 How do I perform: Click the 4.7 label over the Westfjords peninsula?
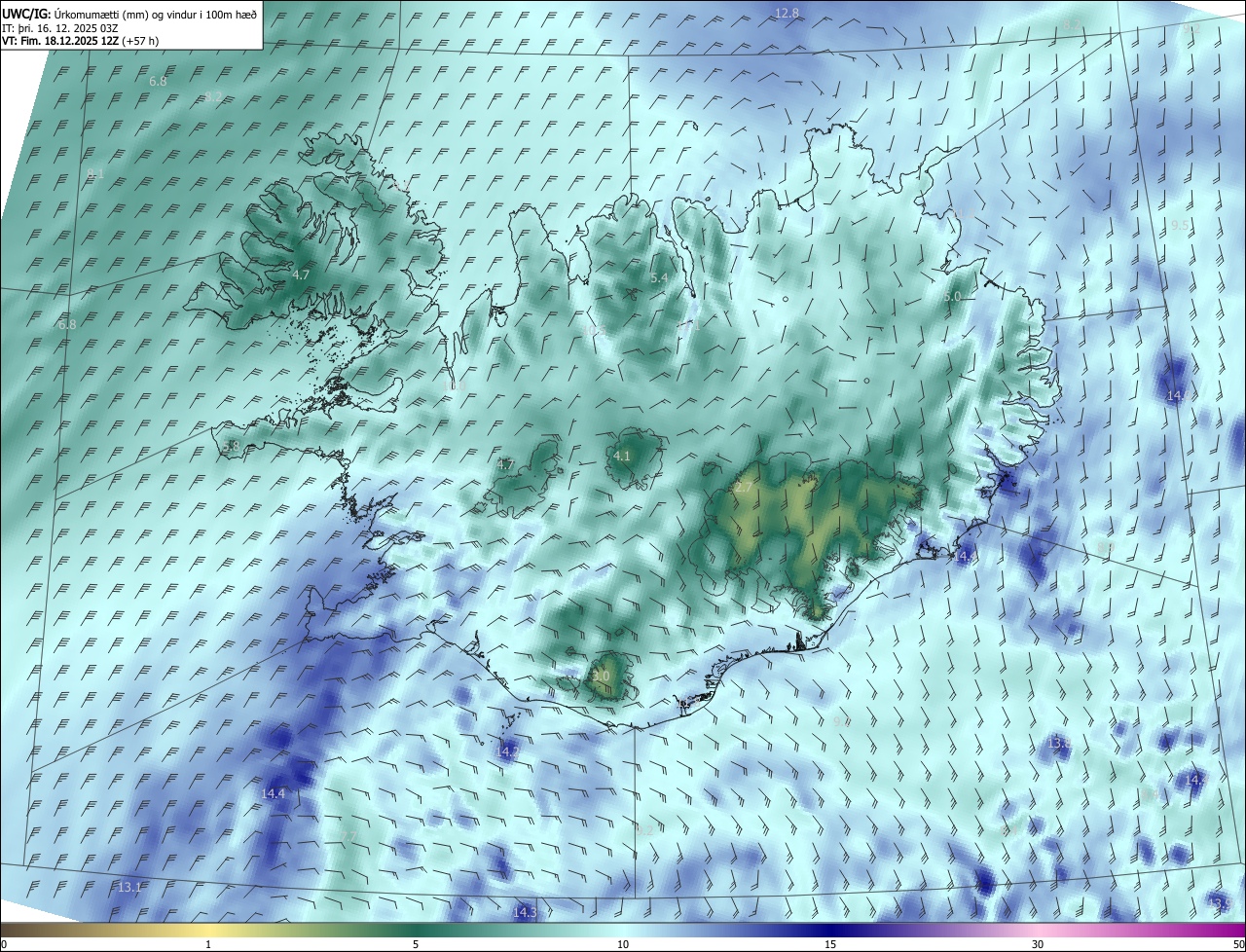(x=301, y=275)
